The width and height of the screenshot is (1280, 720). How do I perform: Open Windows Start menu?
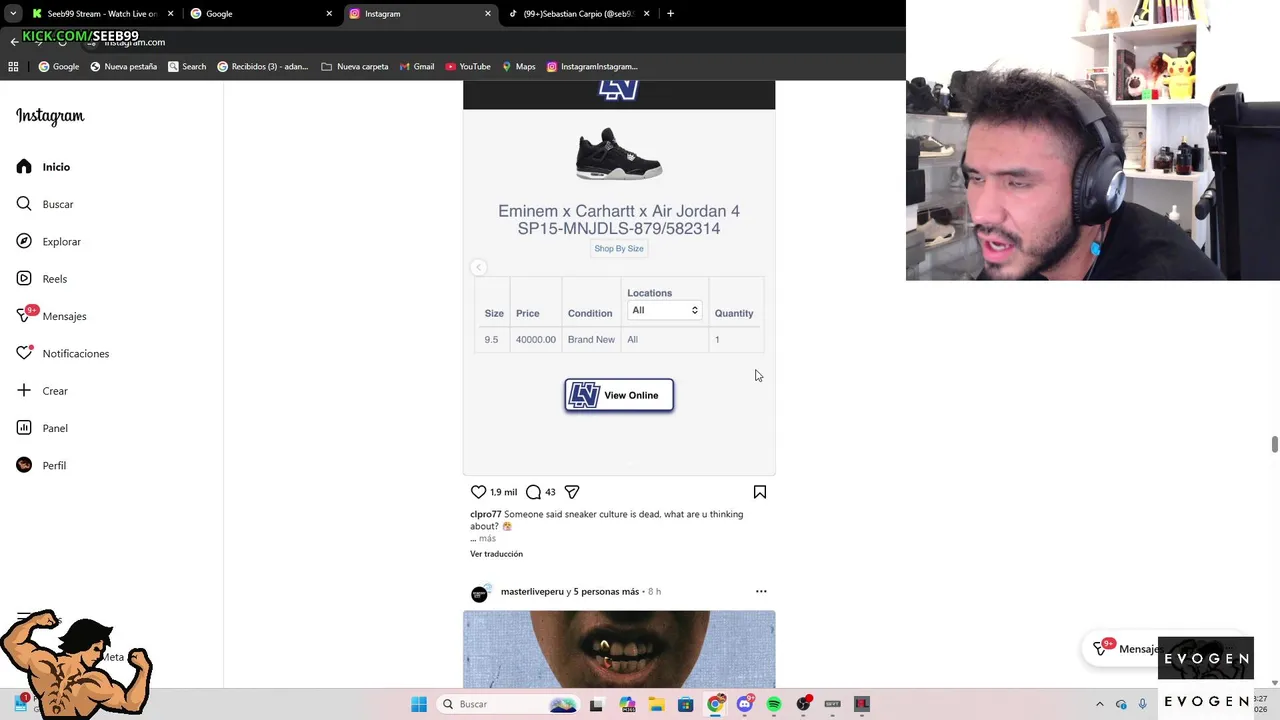click(419, 704)
